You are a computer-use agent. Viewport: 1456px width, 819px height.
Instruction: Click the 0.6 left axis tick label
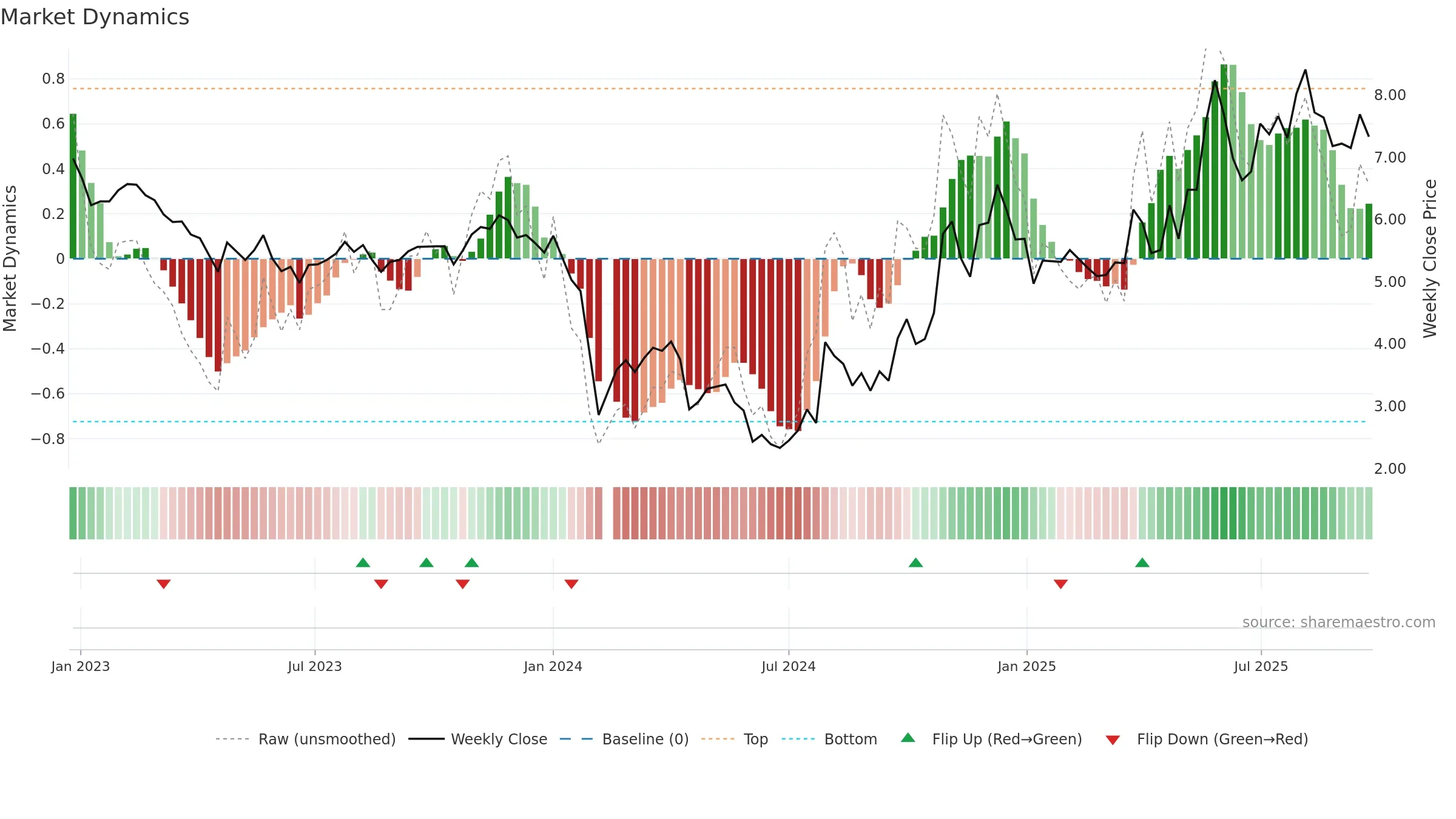tap(53, 124)
